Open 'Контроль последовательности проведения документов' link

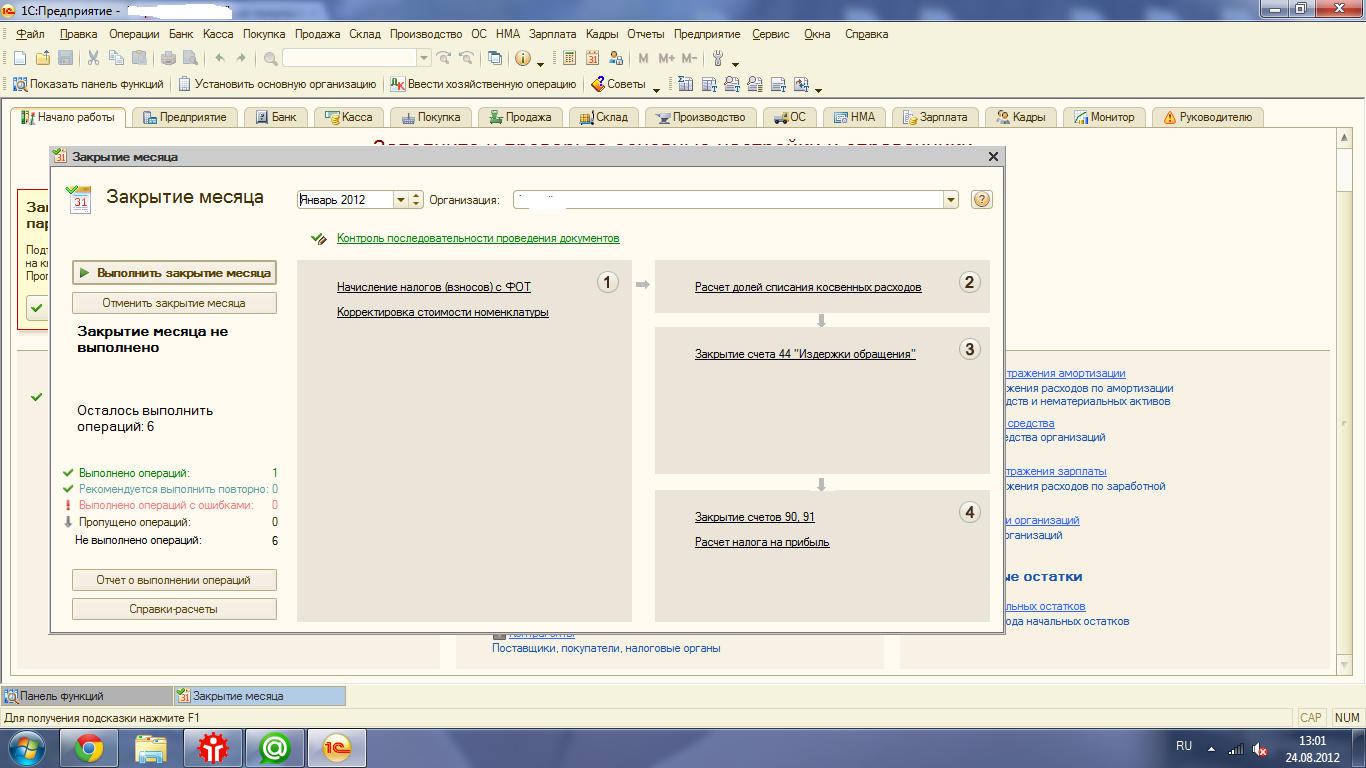click(478, 238)
